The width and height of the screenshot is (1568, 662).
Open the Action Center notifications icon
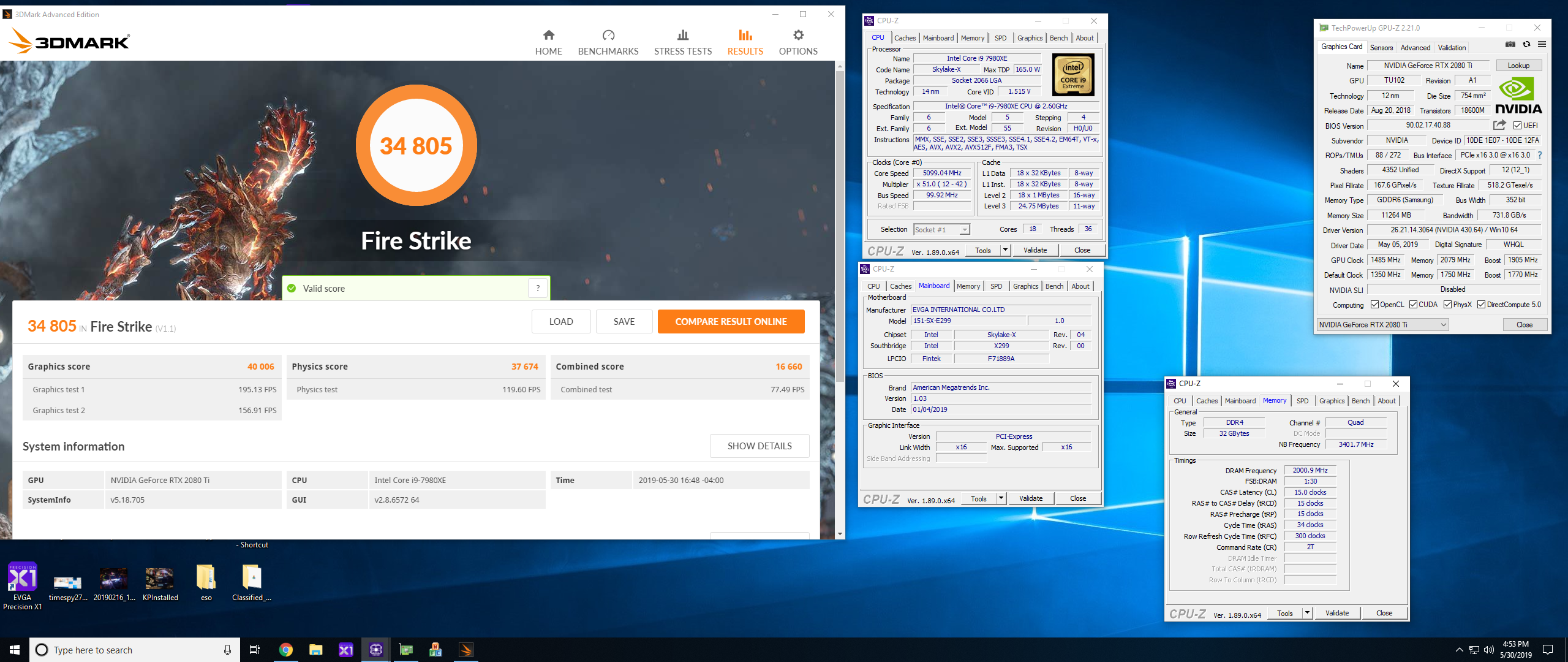[1548, 650]
